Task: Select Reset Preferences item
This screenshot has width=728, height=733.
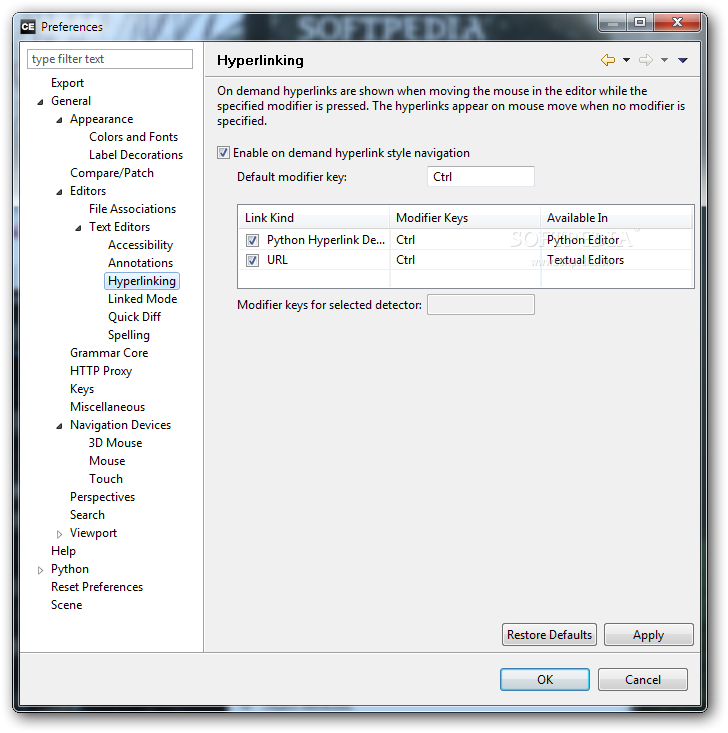Action: point(97,587)
